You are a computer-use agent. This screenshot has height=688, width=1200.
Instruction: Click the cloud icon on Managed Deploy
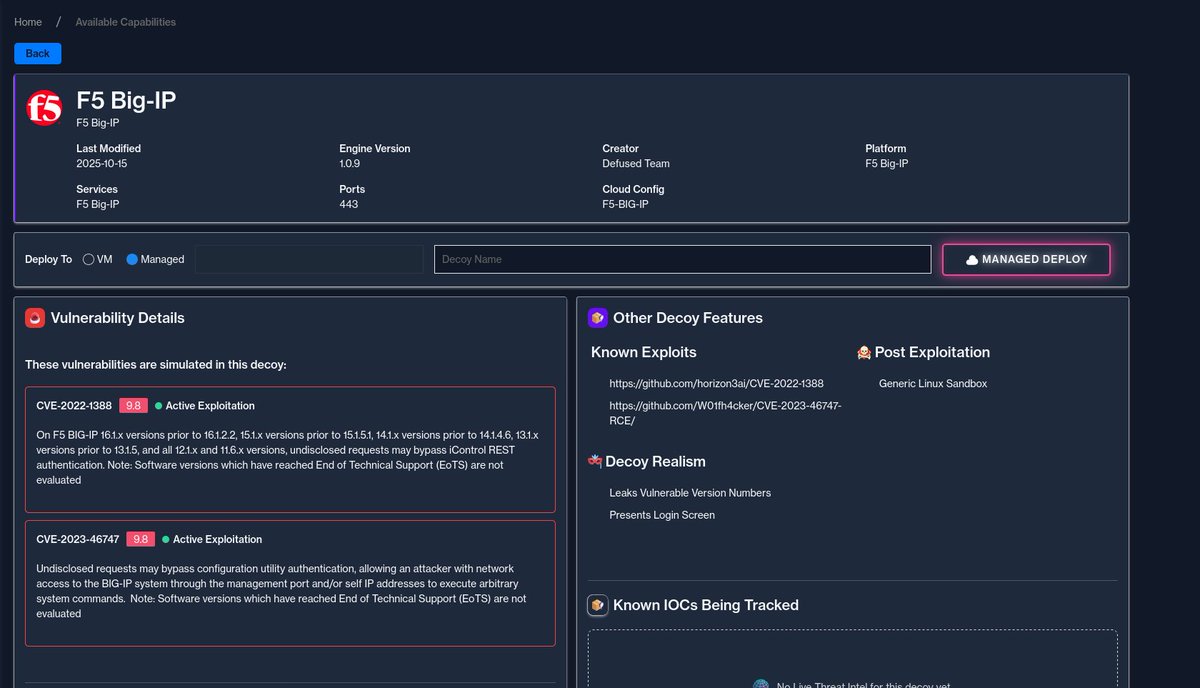972,259
